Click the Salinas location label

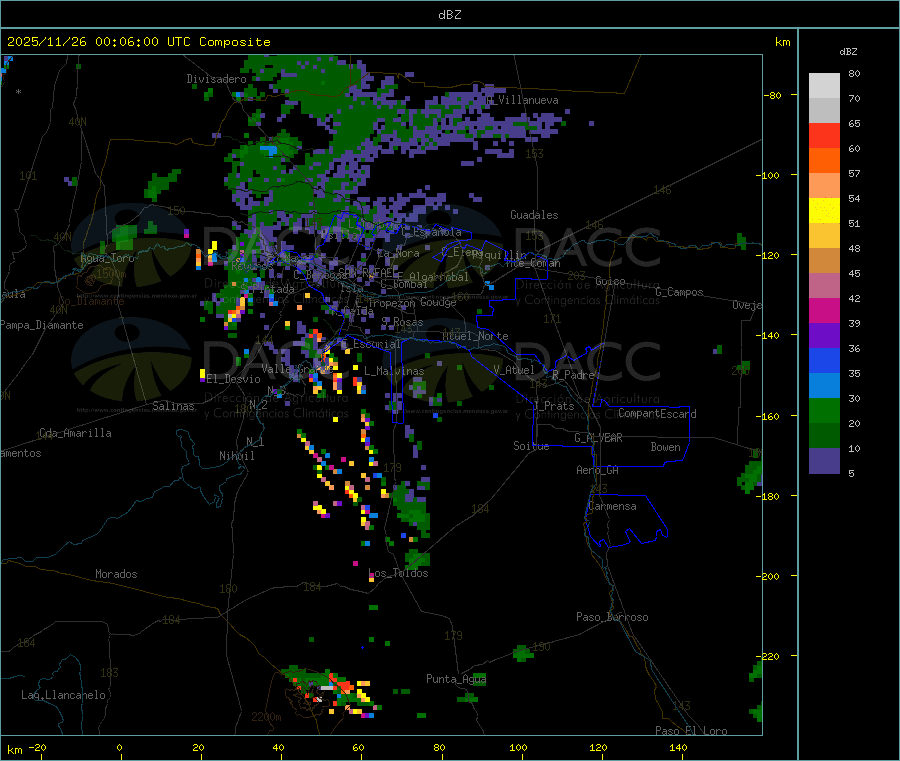pos(173,406)
